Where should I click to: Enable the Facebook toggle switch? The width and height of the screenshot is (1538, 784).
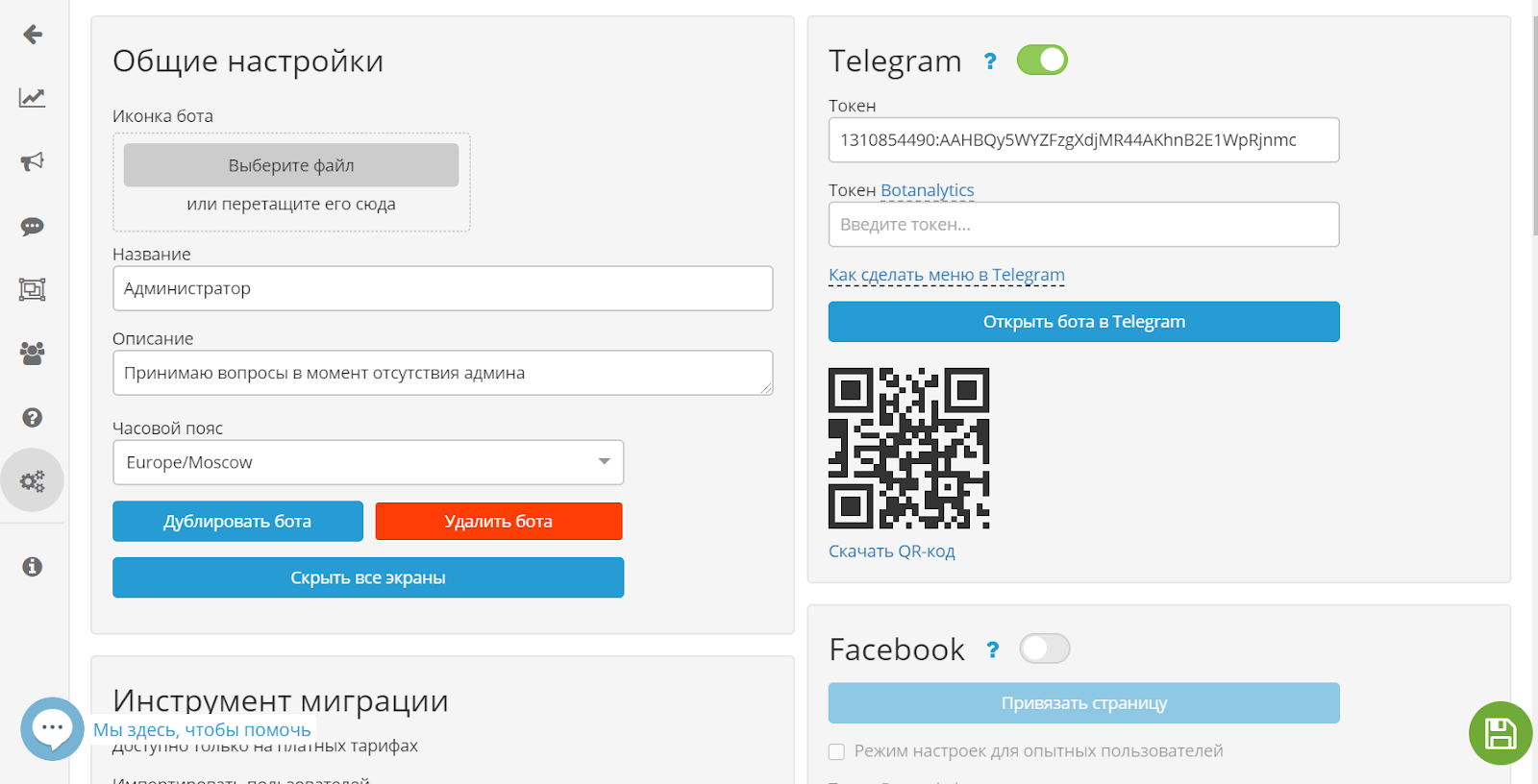[x=1044, y=649]
